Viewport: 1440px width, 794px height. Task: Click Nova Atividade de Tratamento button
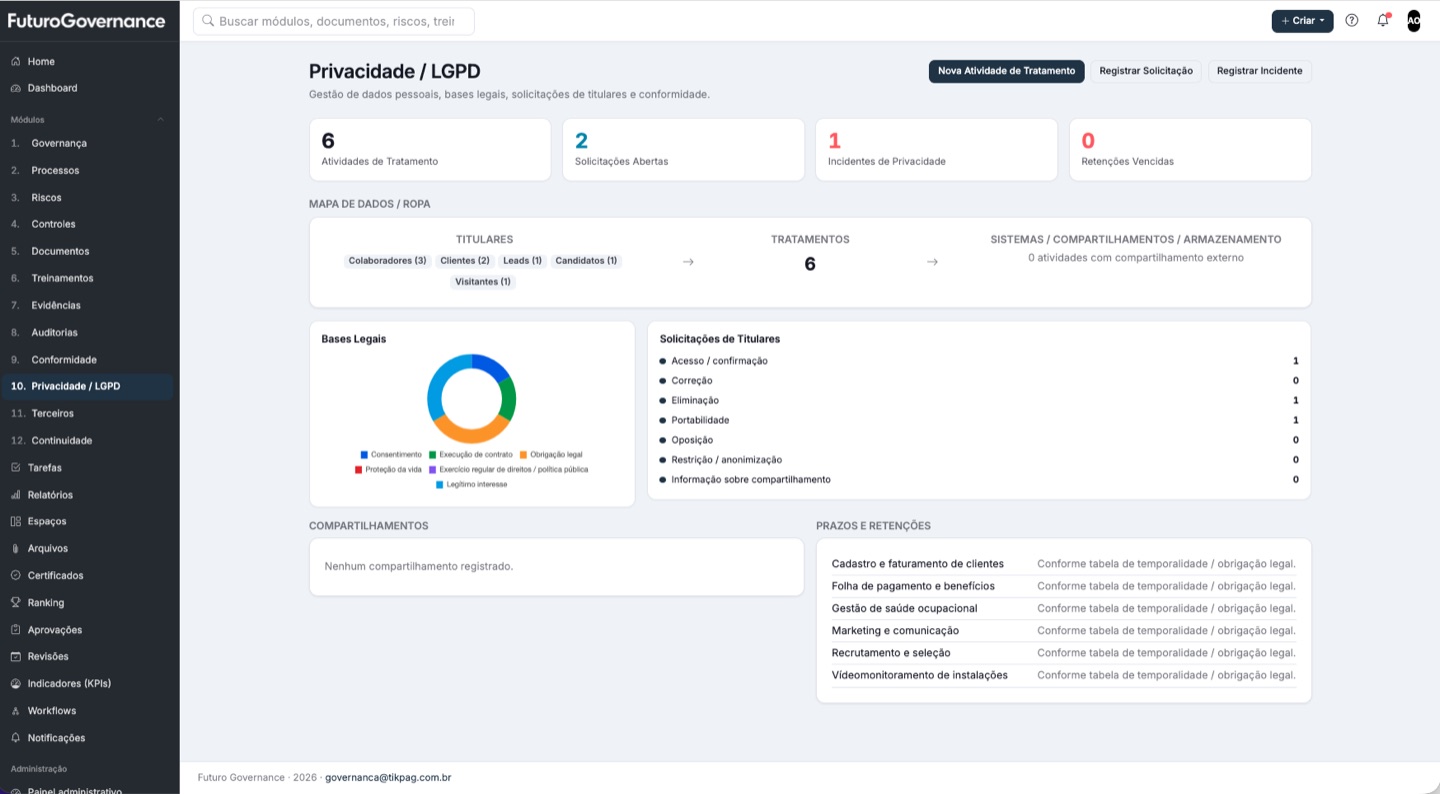1006,71
